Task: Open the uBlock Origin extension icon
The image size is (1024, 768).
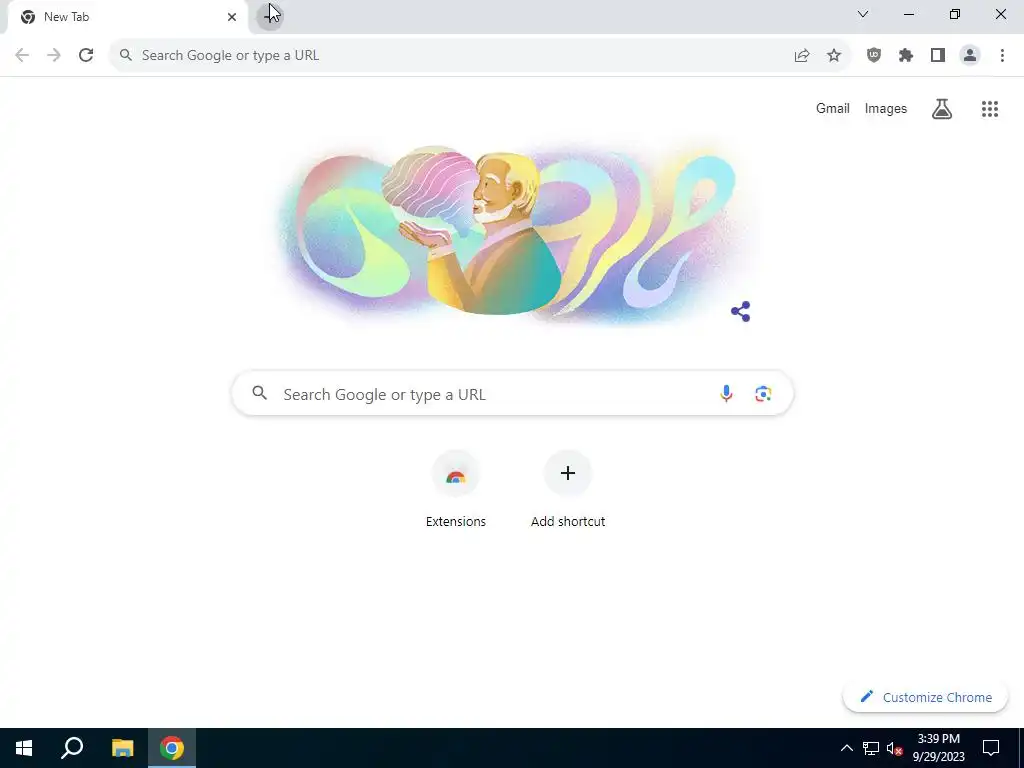Action: pyautogui.click(x=874, y=56)
